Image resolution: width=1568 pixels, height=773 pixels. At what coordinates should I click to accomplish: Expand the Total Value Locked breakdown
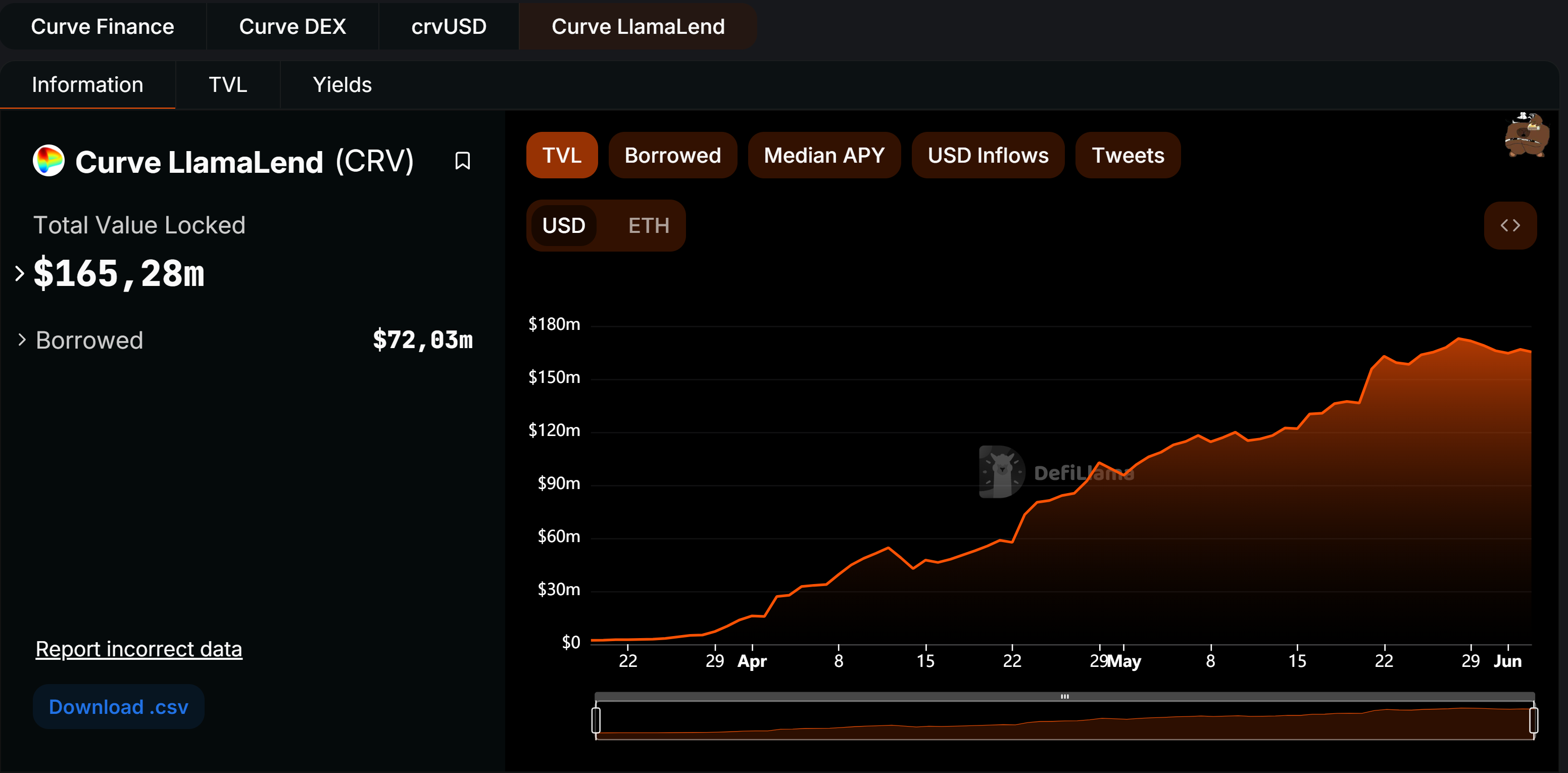tap(20, 274)
